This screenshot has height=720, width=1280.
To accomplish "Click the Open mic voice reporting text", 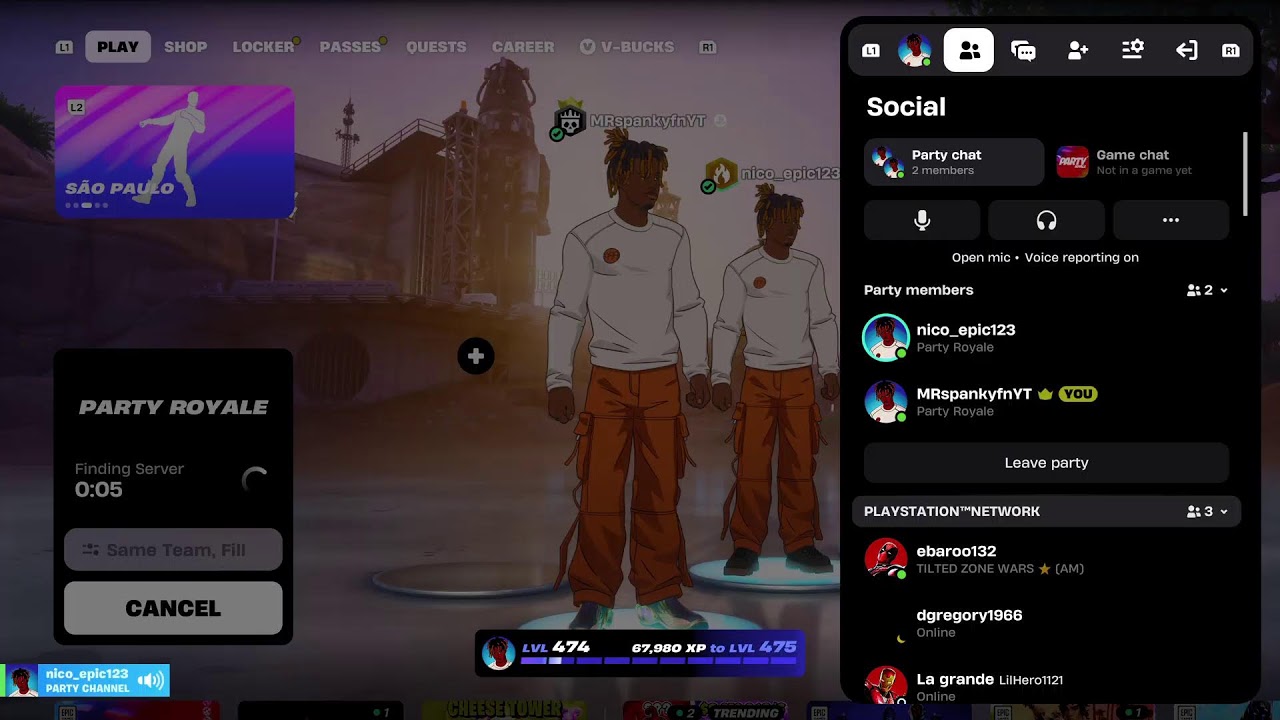I will pyautogui.click(x=1045, y=257).
